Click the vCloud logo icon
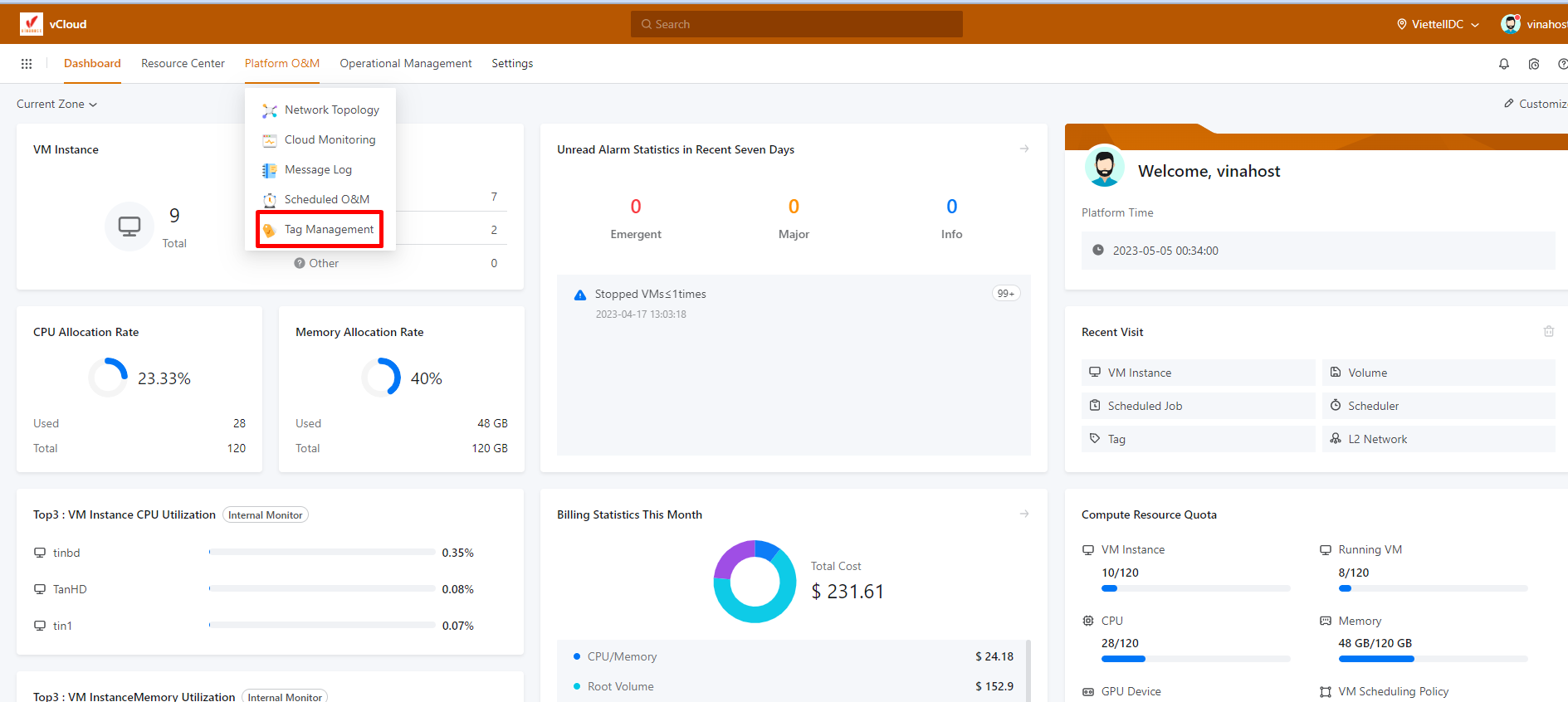 (x=32, y=24)
